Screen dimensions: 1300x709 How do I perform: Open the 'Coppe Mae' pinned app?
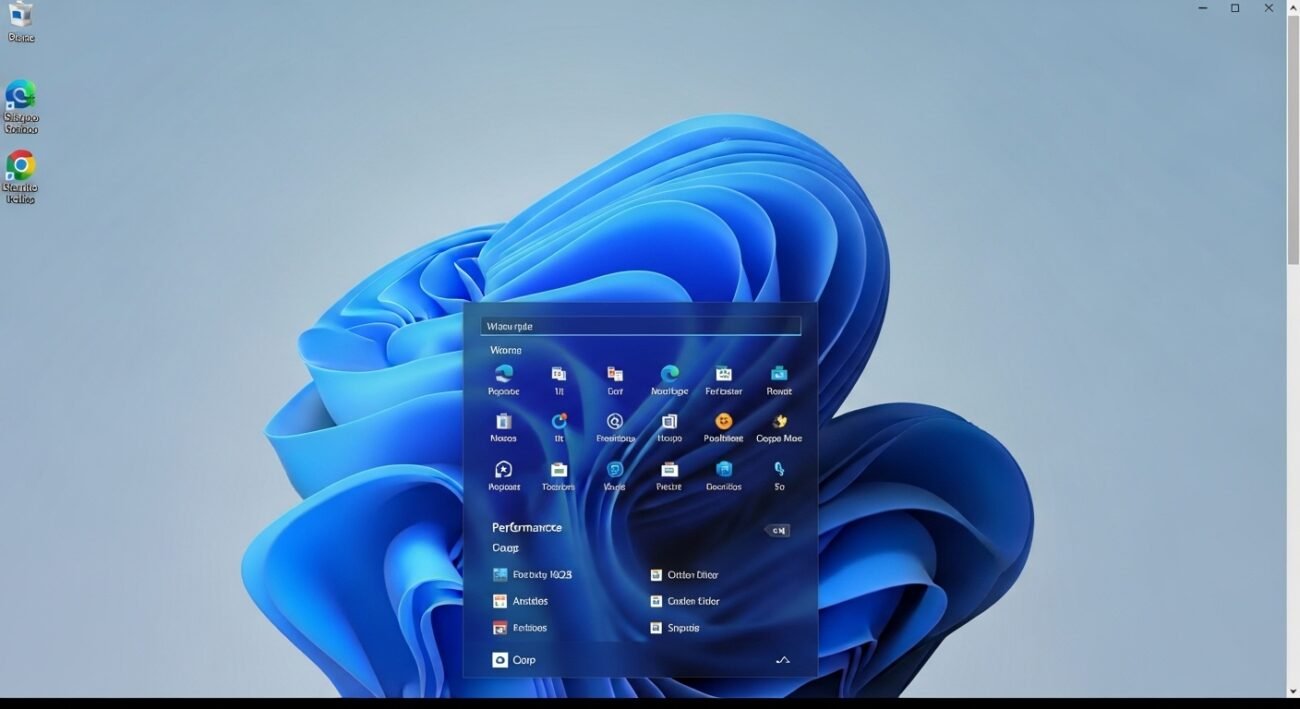tap(779, 422)
